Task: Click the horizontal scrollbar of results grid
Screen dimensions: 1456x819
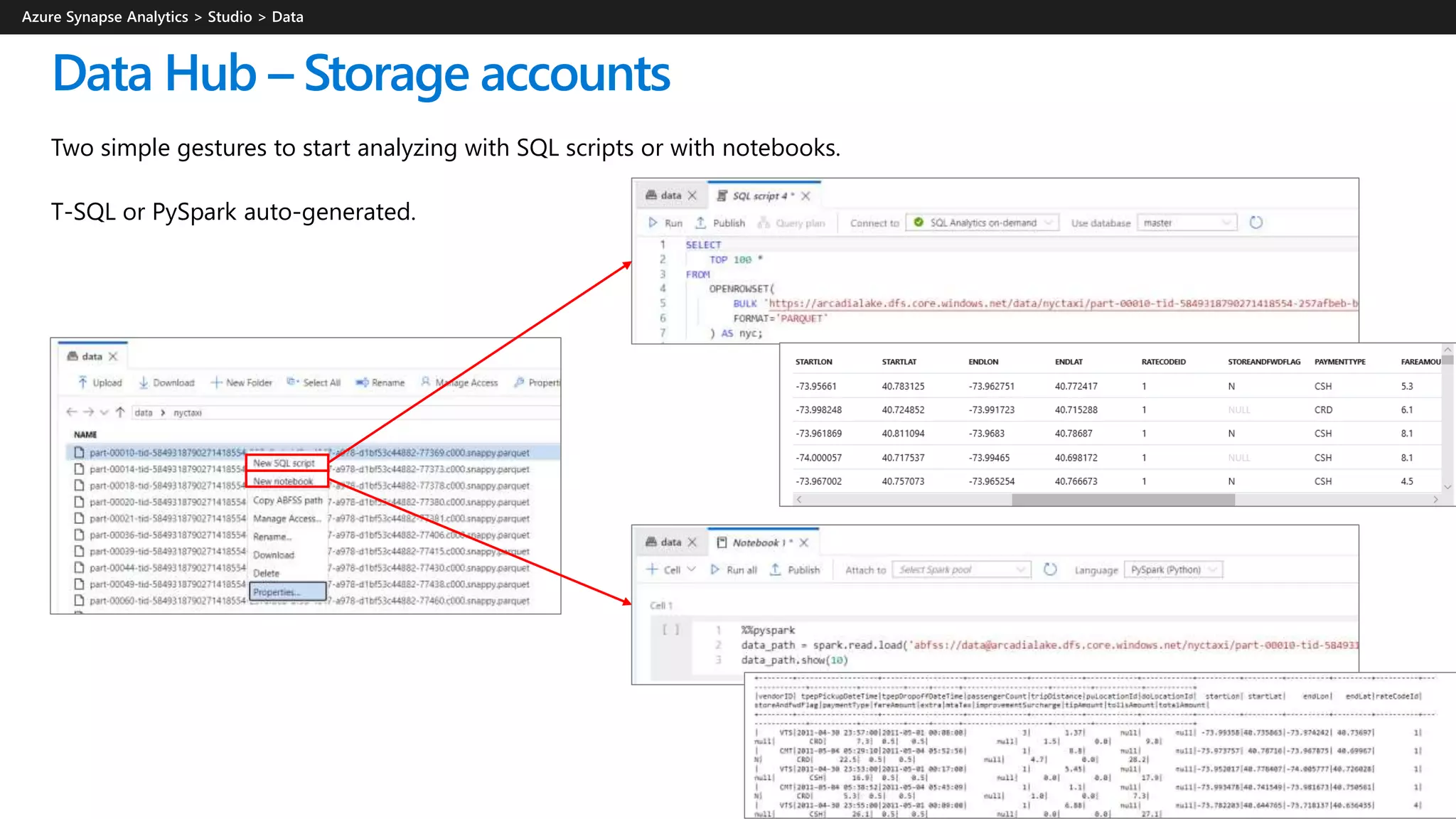Action: click(1123, 500)
